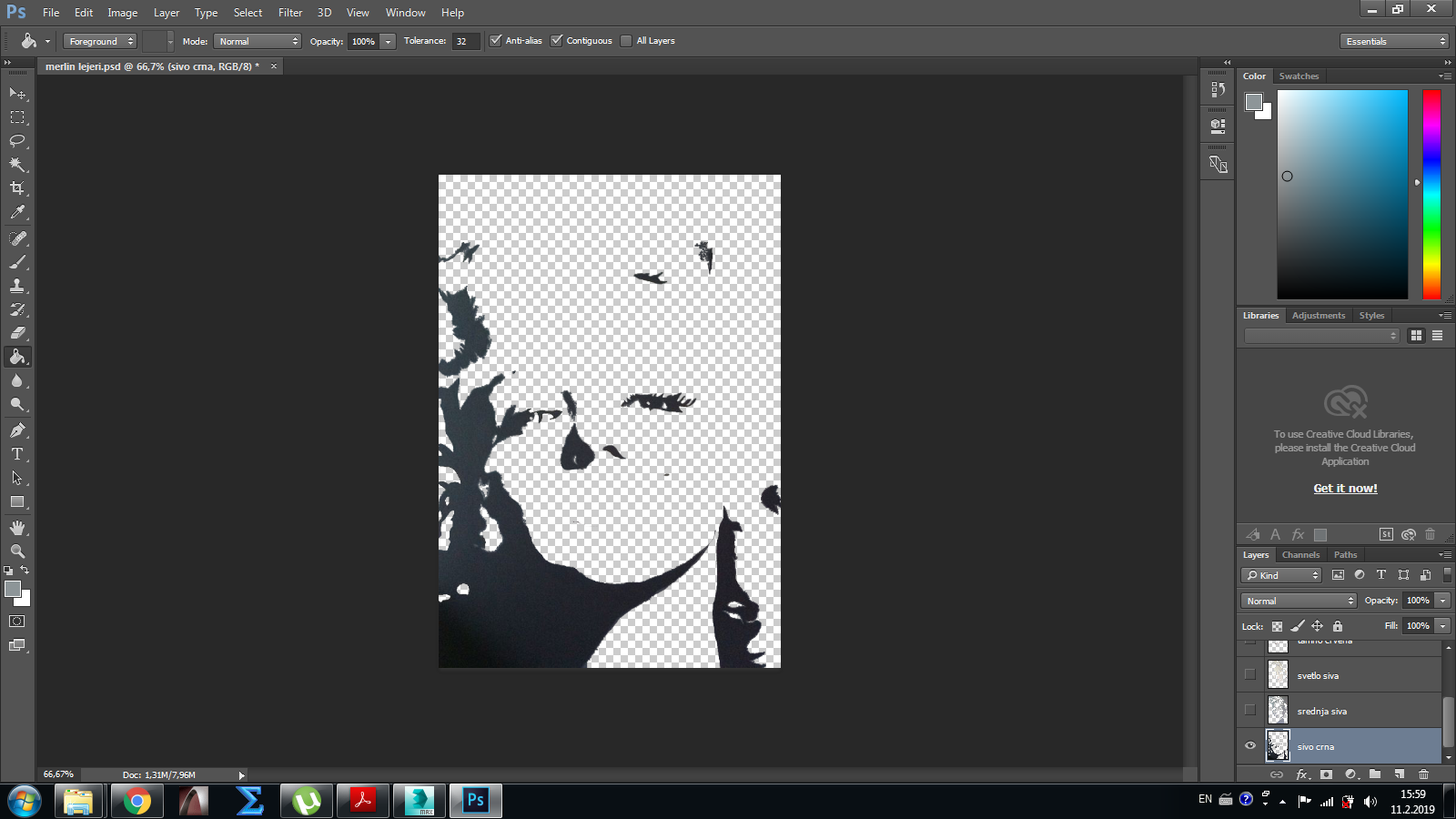Open the File menu
The image size is (1456, 819).
(51, 13)
